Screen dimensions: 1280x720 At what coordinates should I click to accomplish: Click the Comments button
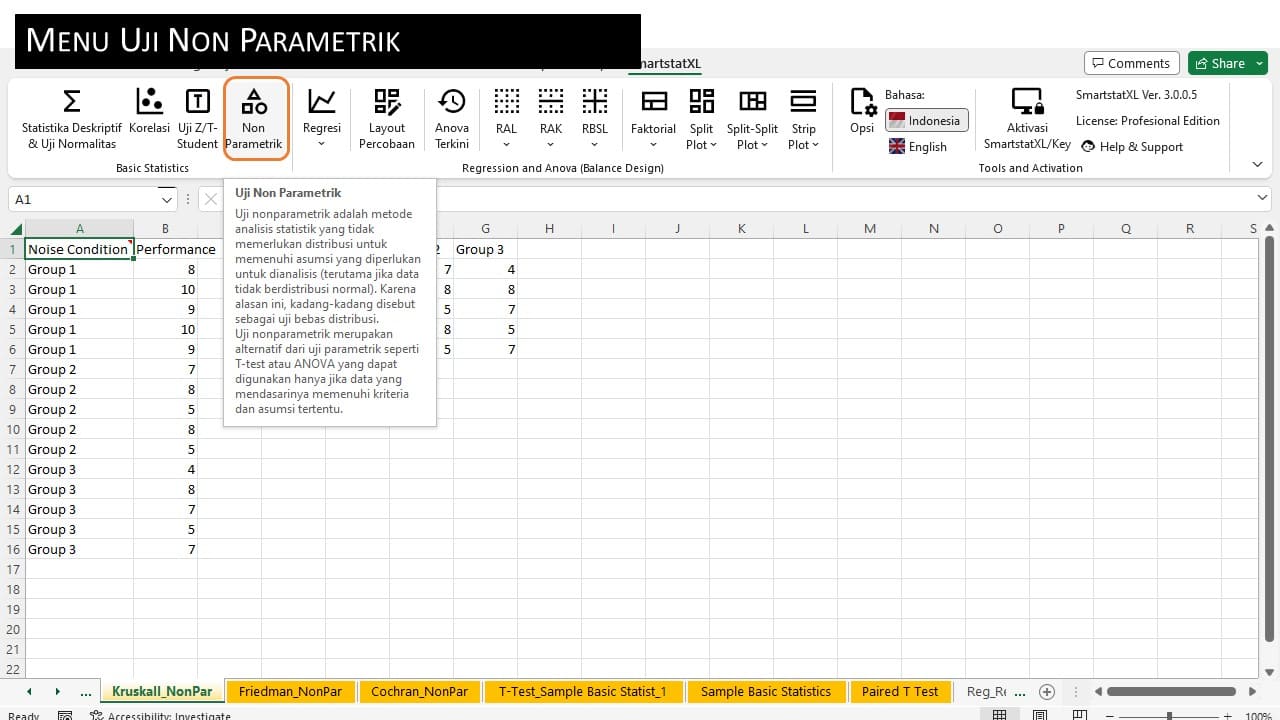[x=1131, y=63]
